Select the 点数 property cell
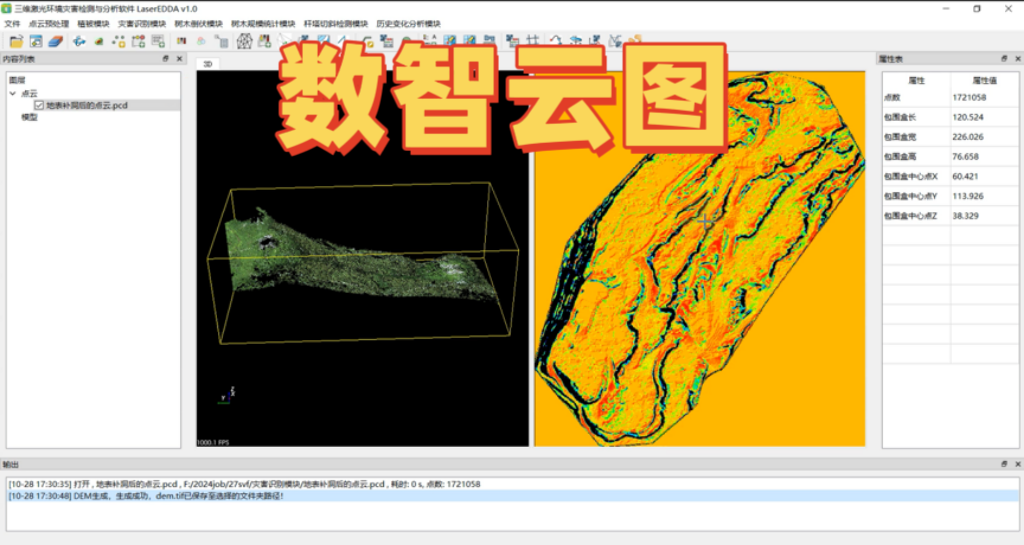Screen dimensions: 1024x545 [916, 97]
